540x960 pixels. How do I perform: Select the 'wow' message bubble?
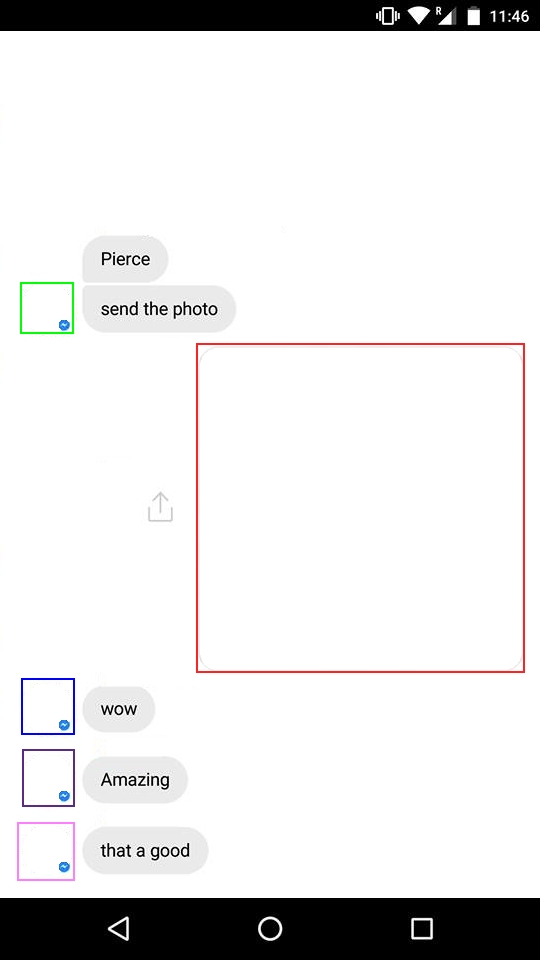point(119,709)
